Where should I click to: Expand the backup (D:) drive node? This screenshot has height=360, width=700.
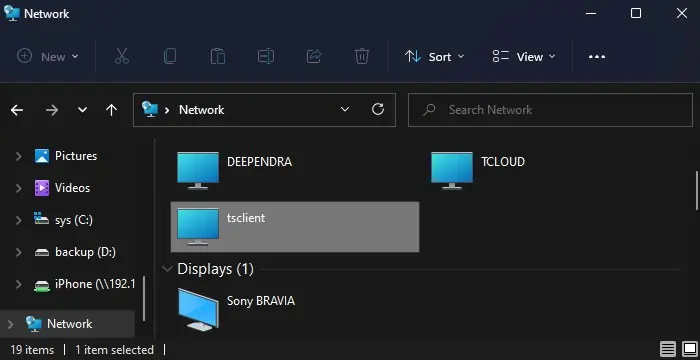click(x=19, y=252)
